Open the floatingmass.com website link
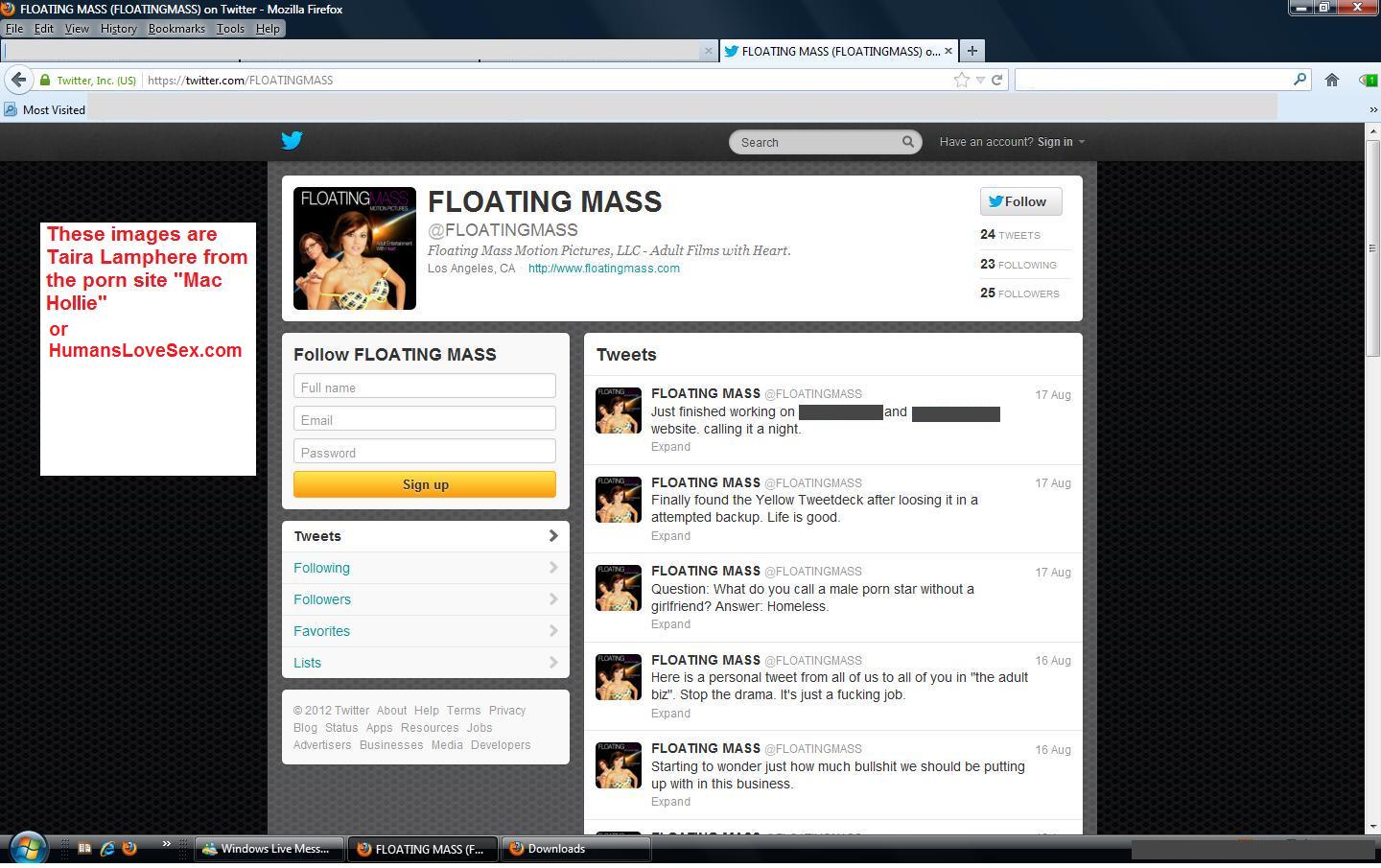Screen dimensions: 1381x868 604,269
